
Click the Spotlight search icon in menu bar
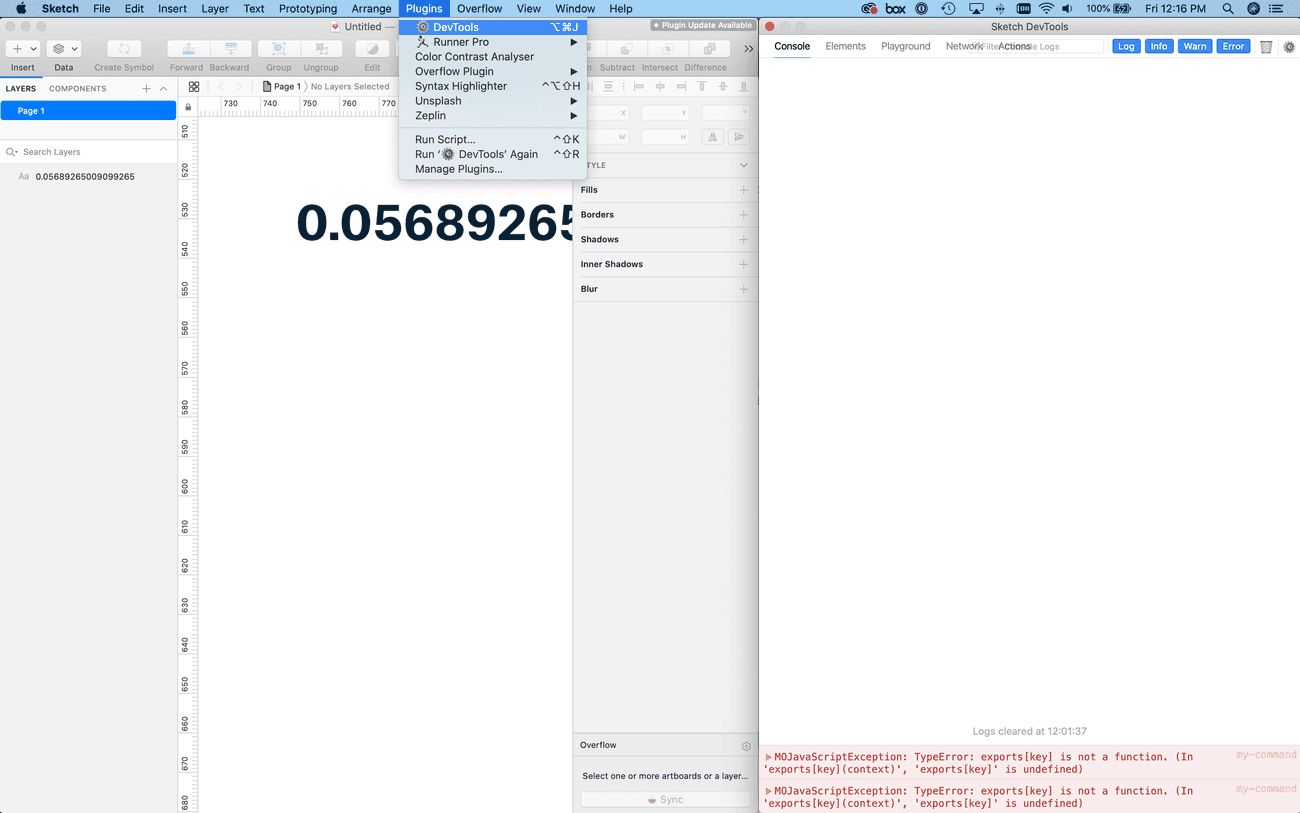tap(1227, 9)
